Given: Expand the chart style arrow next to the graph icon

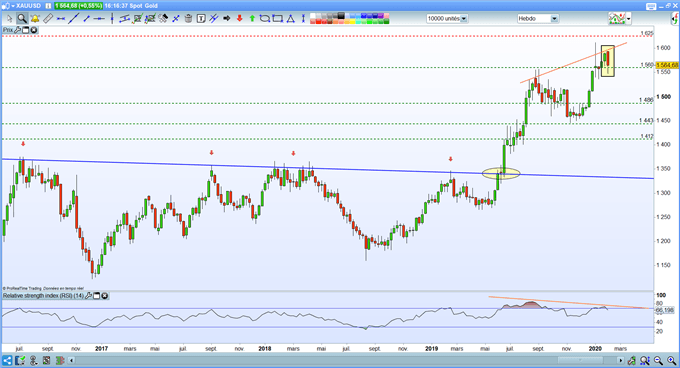Looking at the screenshot, I should click(628, 19).
